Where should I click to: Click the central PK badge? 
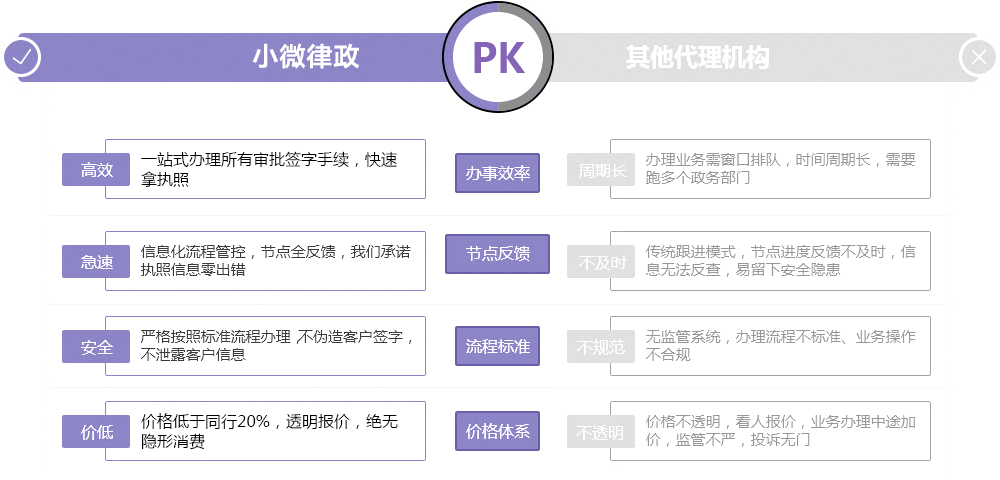[498, 57]
